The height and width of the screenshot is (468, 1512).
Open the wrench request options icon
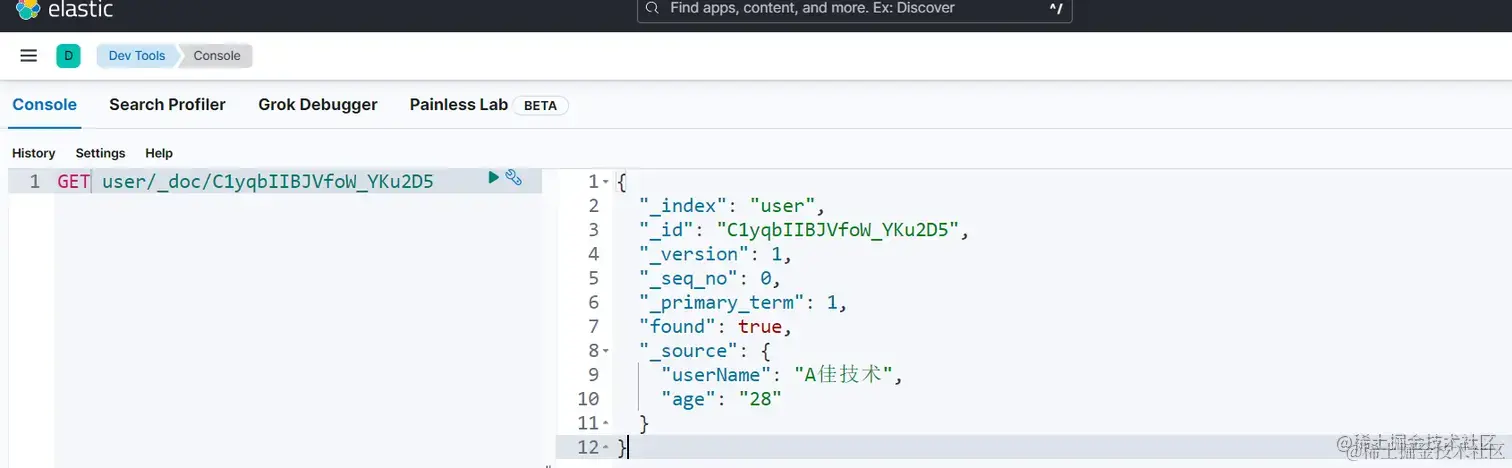[514, 177]
